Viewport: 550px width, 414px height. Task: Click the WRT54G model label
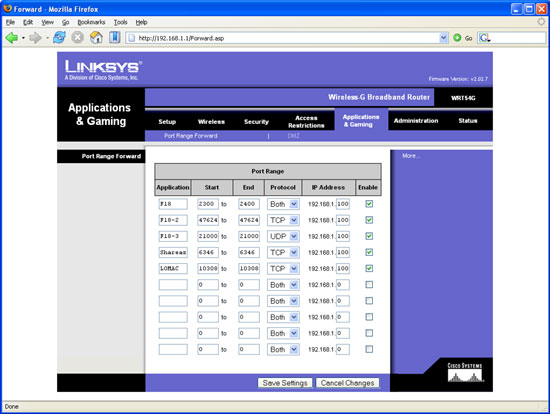coord(463,98)
